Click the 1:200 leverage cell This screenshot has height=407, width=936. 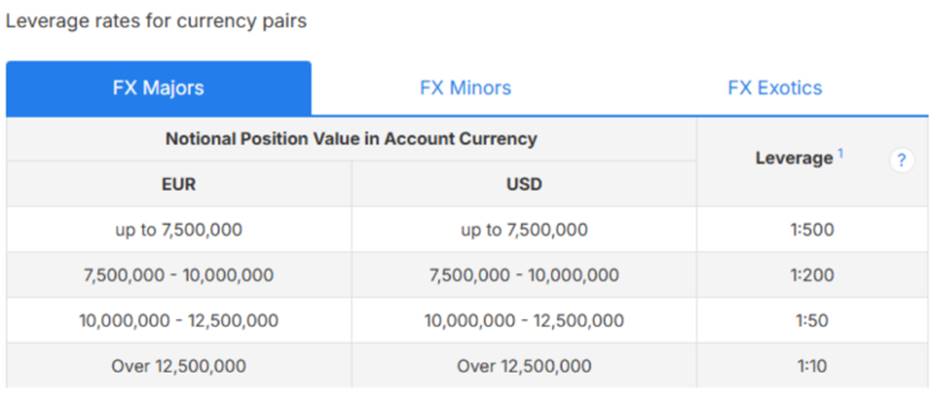click(812, 275)
